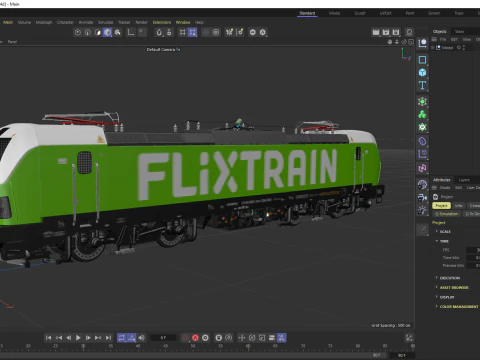Go to the end of timeline
480x360 pixels.
point(108,338)
